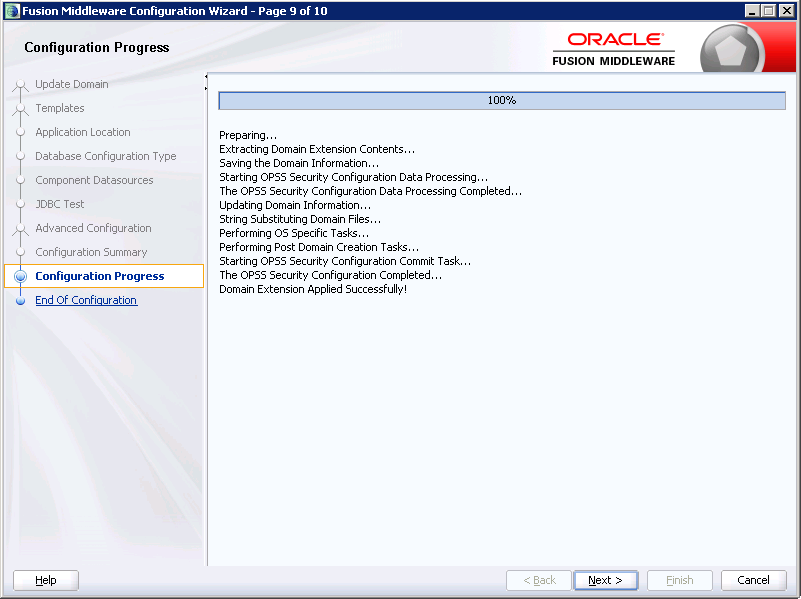Click the Application Location step node icon
Screen dimensions: 801x599
[x=20, y=132]
